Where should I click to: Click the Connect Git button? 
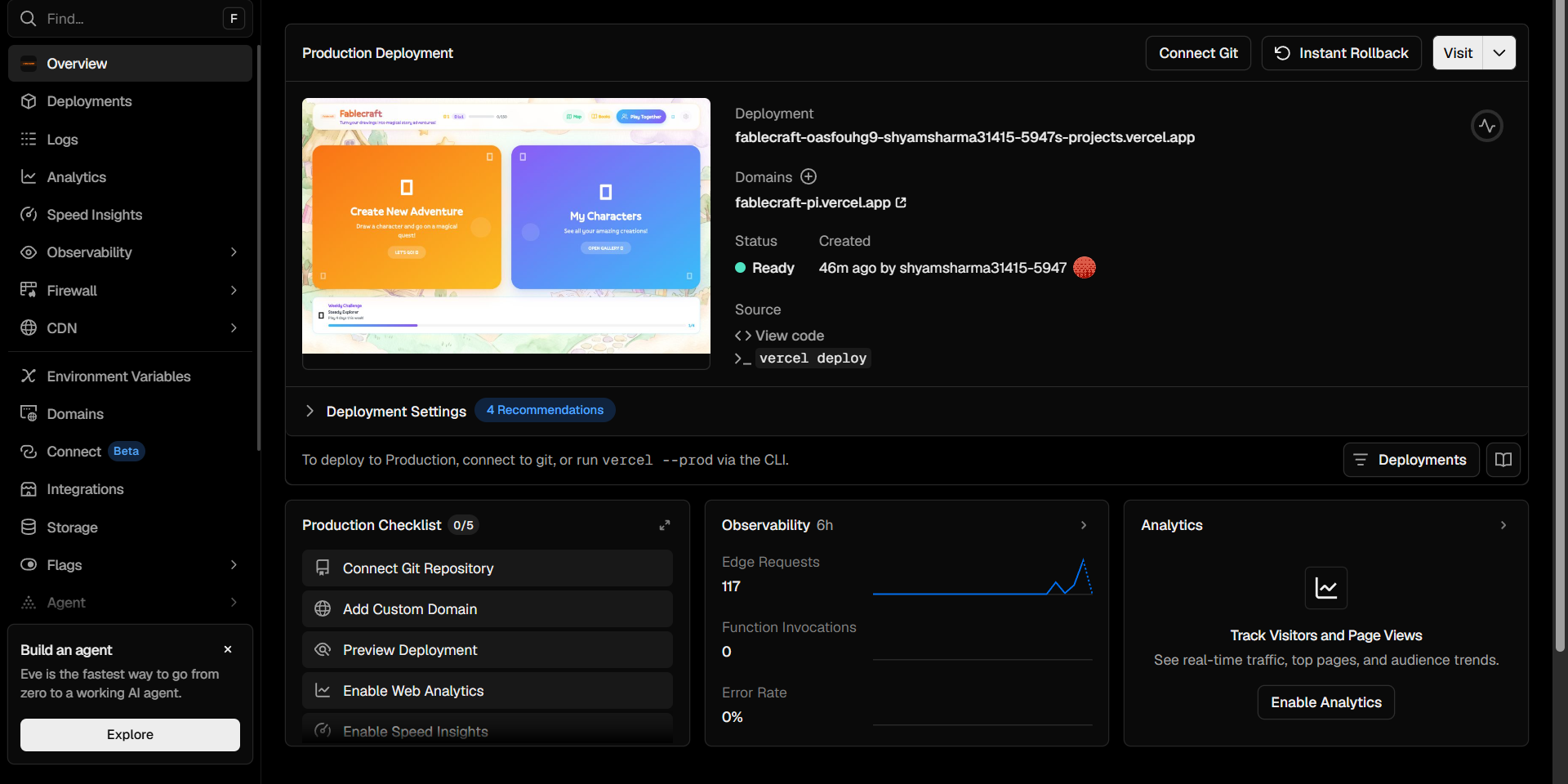click(x=1198, y=53)
